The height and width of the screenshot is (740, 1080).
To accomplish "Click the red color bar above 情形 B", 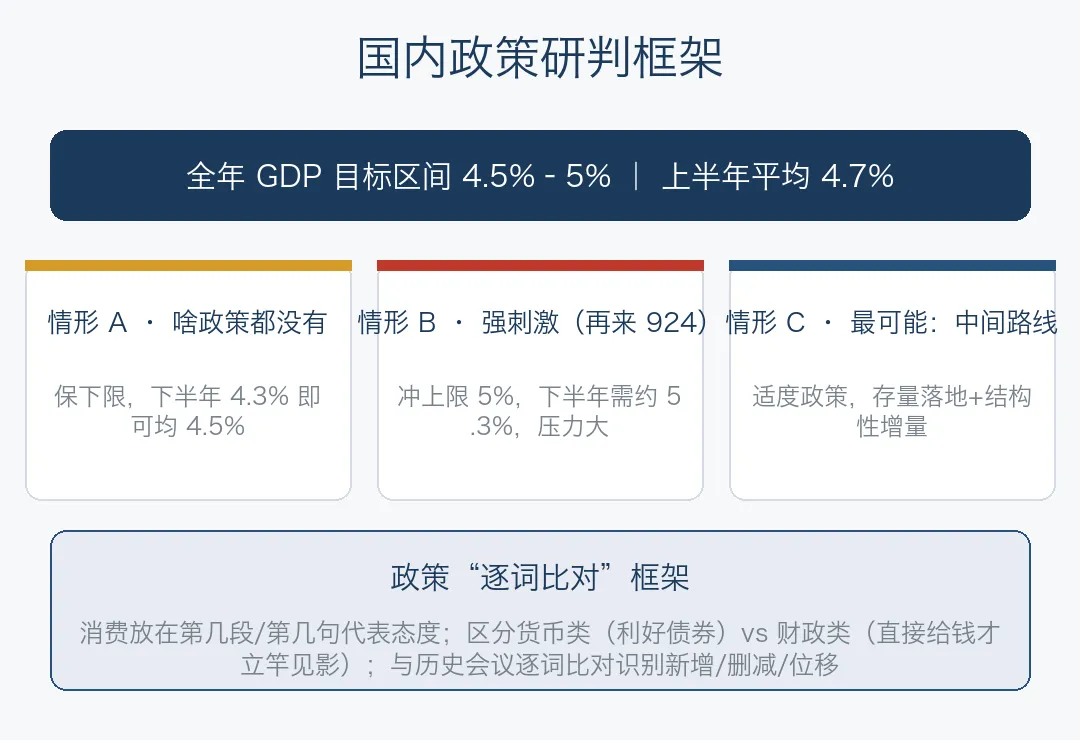I will coord(540,265).
